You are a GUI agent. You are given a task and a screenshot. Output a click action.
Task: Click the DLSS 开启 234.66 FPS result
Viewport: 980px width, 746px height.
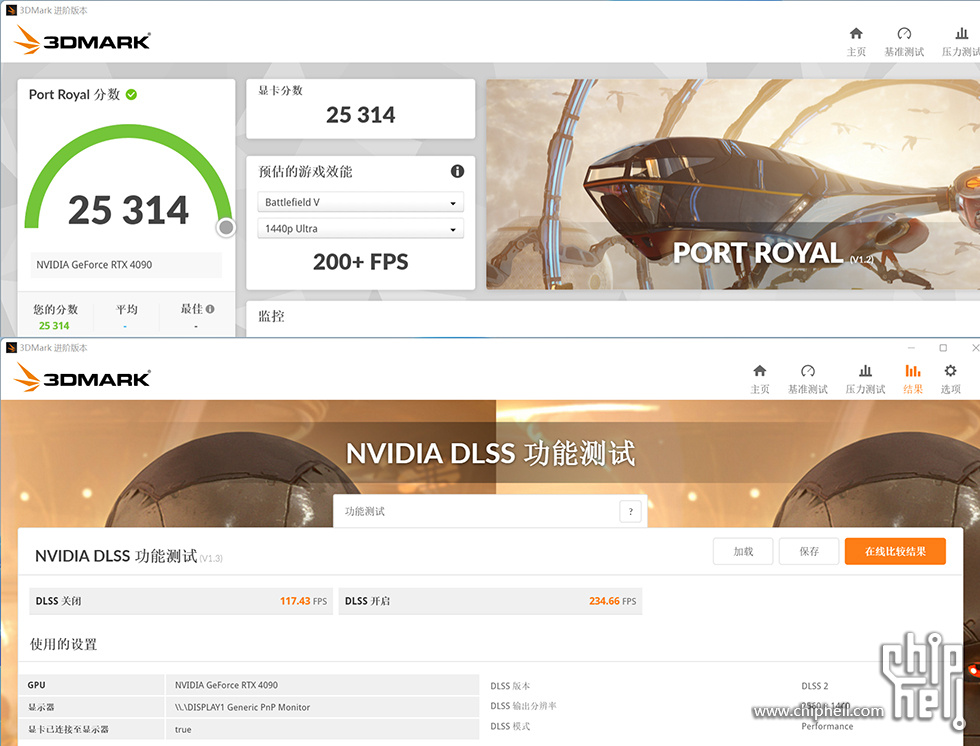tap(490, 601)
